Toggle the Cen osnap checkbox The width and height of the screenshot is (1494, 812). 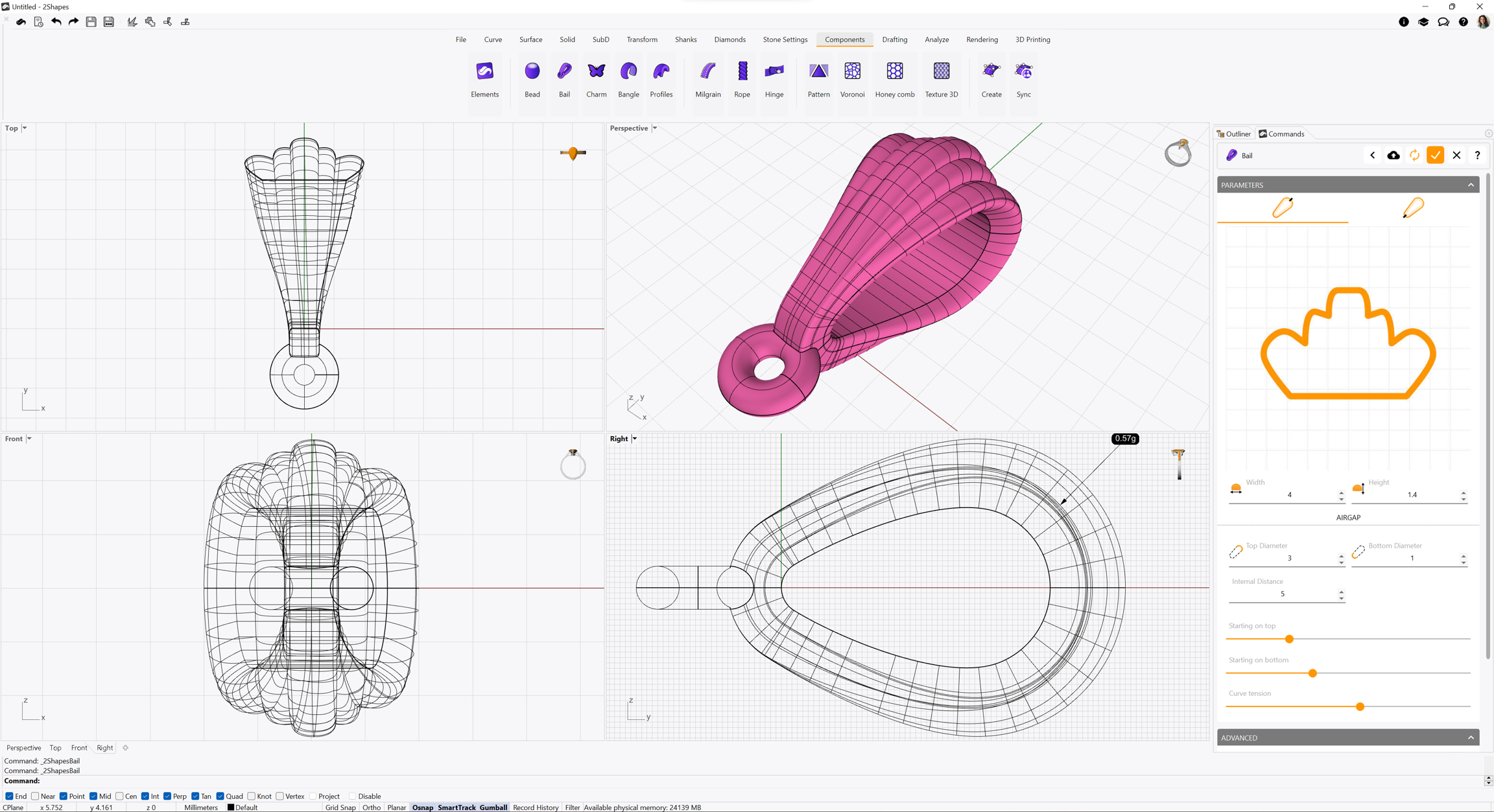[119, 796]
